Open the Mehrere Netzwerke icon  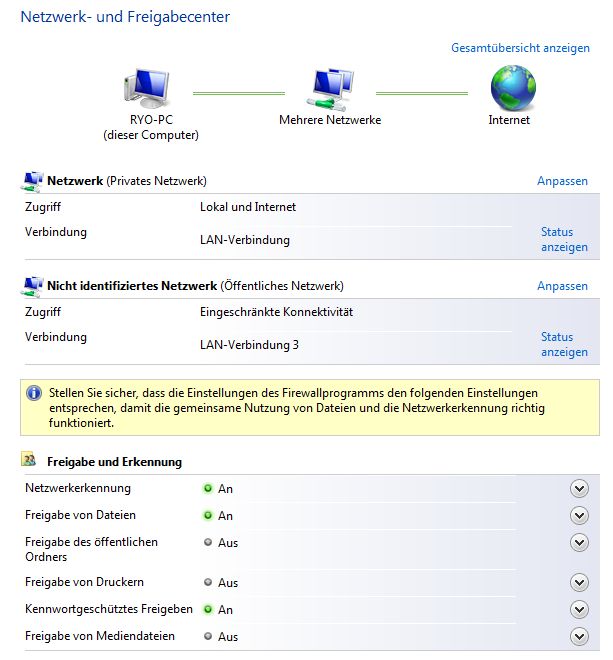pos(331,89)
